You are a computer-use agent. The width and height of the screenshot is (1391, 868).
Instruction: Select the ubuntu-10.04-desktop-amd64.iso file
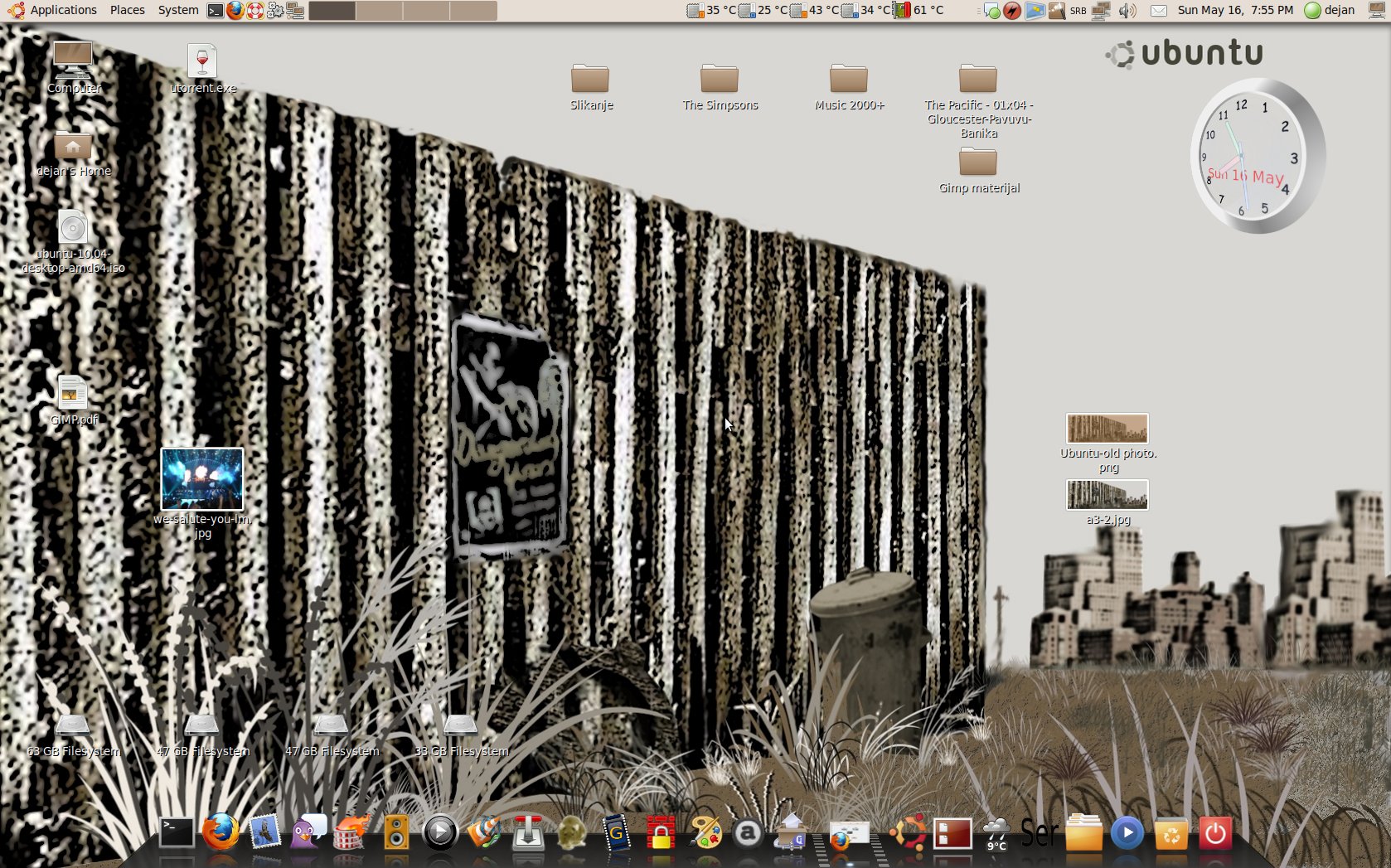coord(73,241)
